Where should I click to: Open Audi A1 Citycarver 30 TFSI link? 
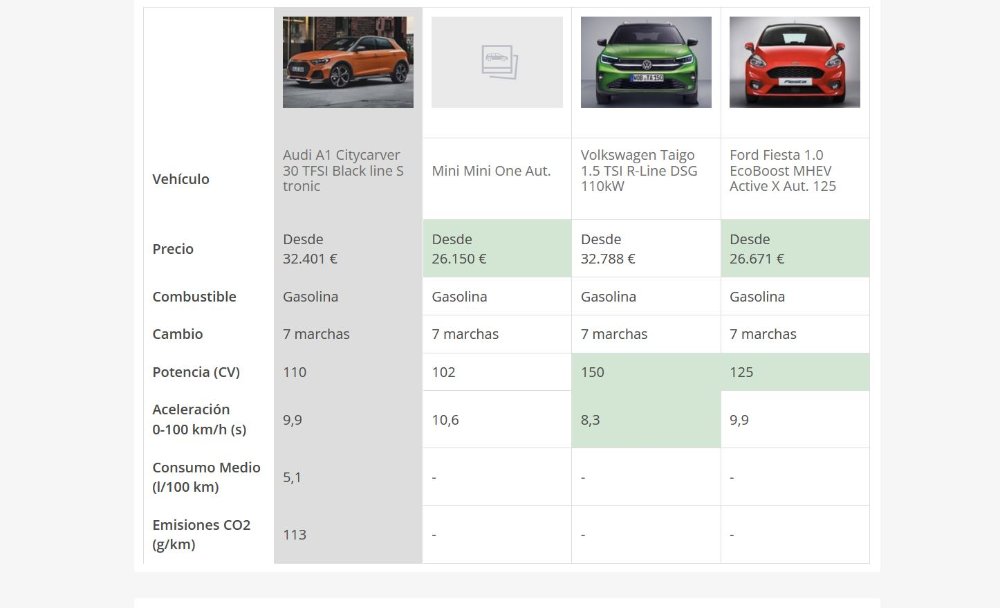click(343, 170)
